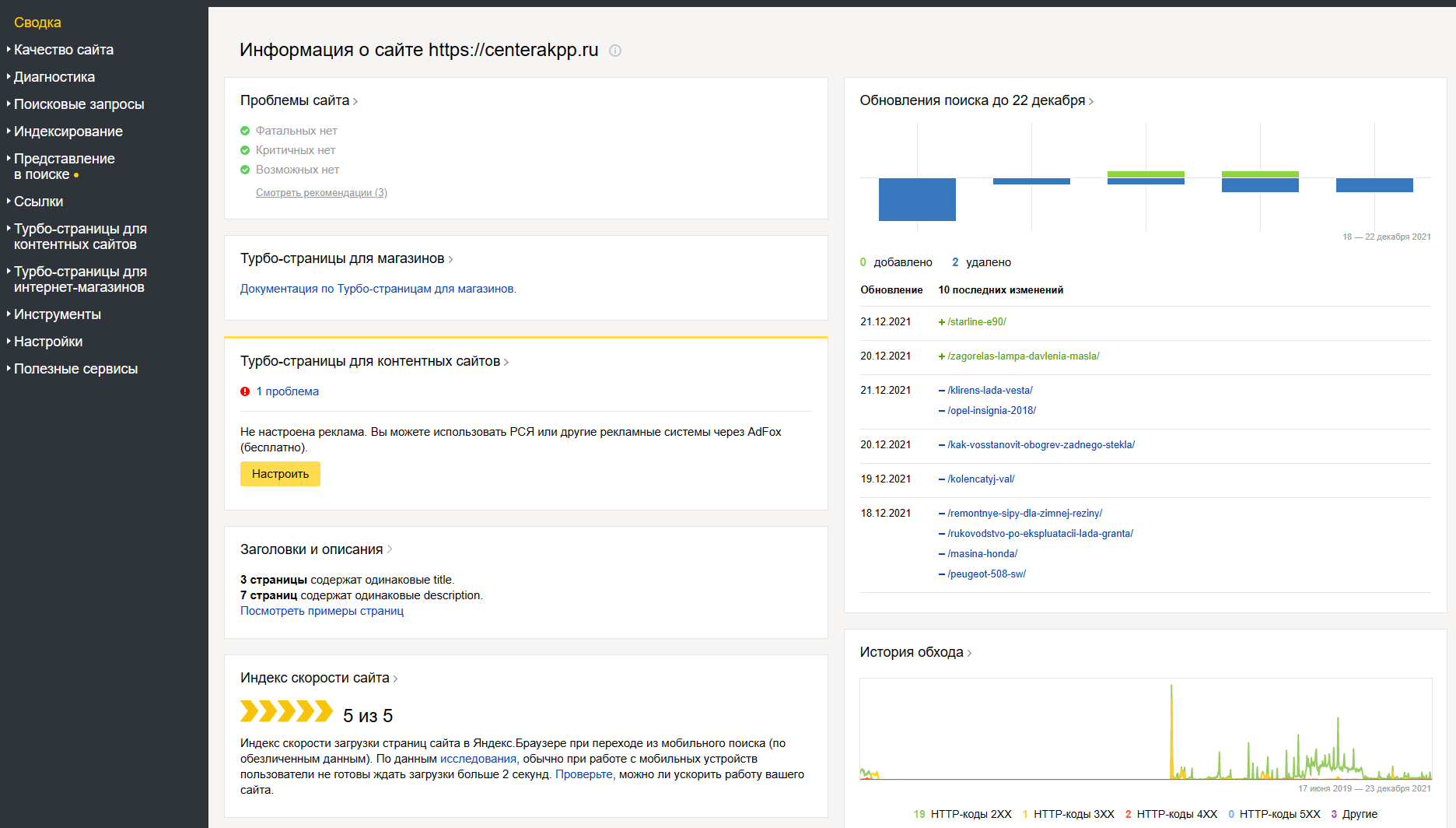Toggle 'Другие' legend series in crawl chart
Image resolution: width=1456 pixels, height=828 pixels.
(x=1354, y=814)
